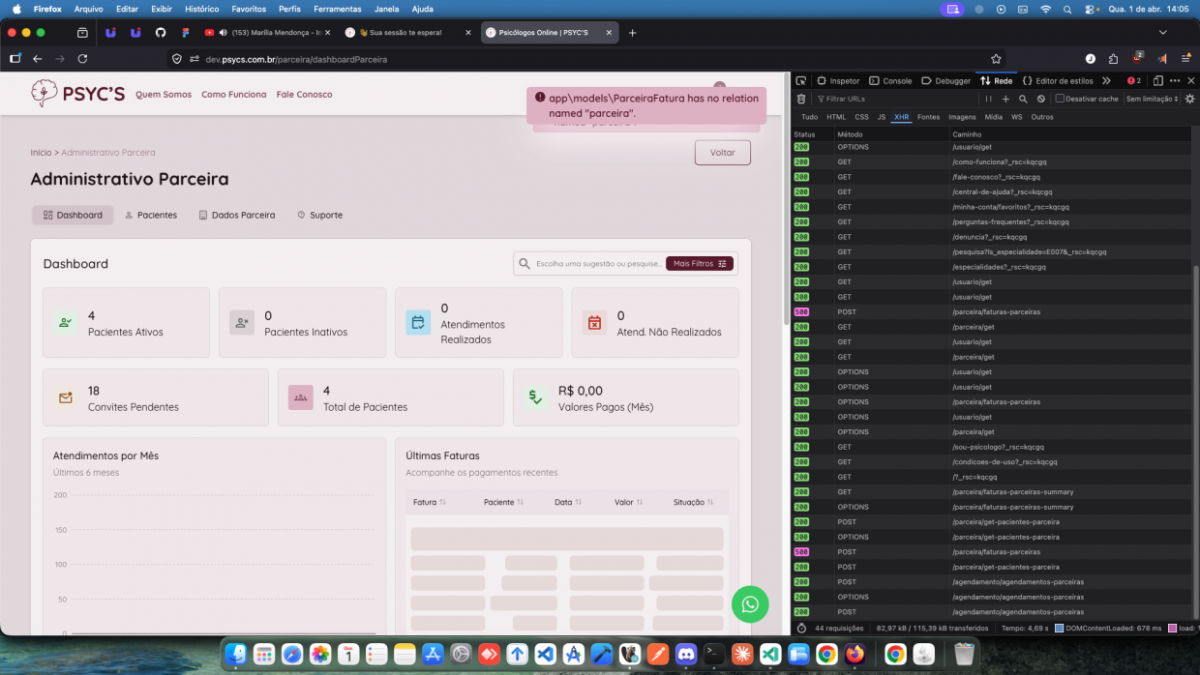This screenshot has height=675, width=1200.
Task: Pick an element with inspector picker
Action: 801,81
